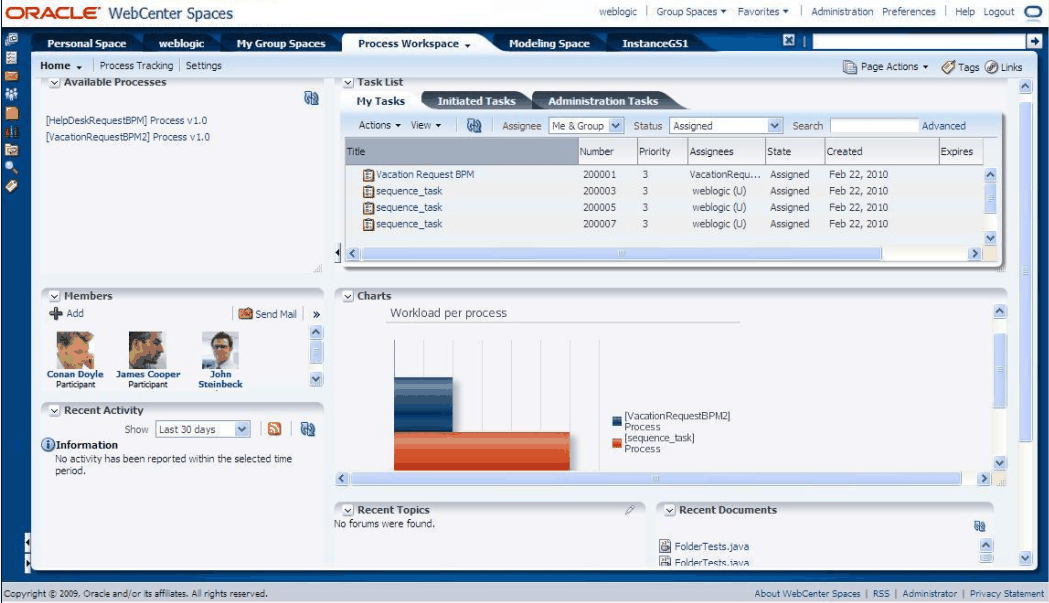Screen dimensions: 1049x603
Task: Switch to InstanceGS1 tab
Action: (x=655, y=44)
